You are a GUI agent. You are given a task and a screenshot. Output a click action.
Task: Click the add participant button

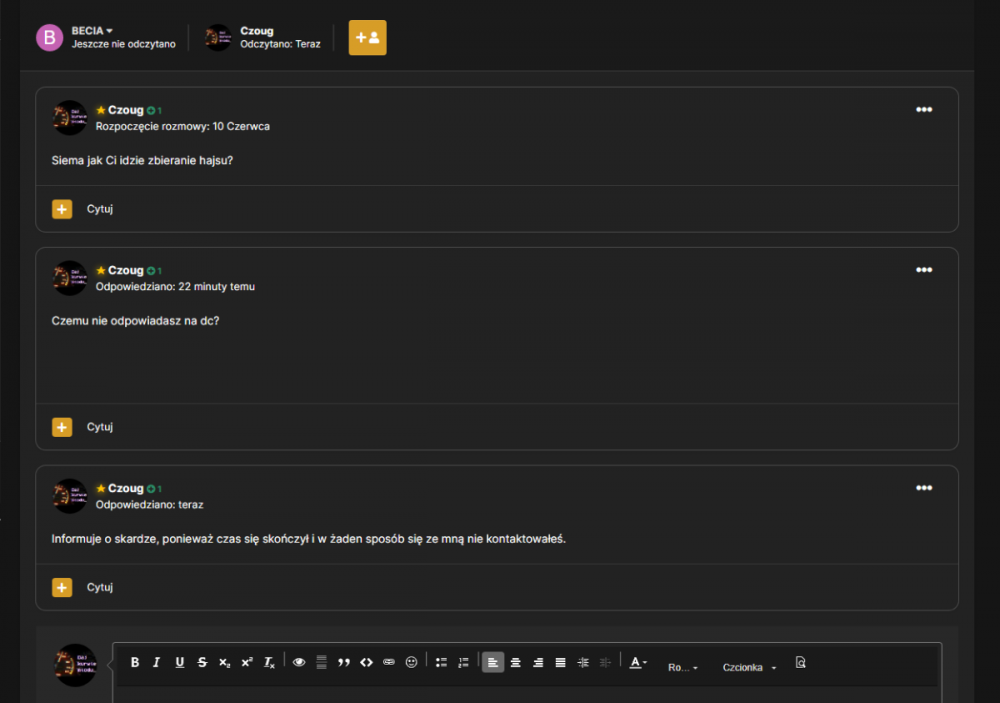[x=367, y=38]
